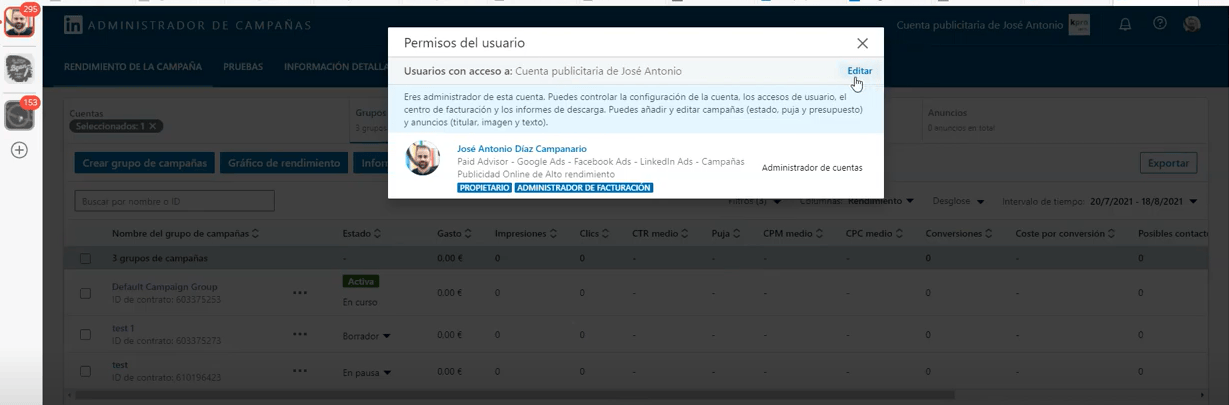The width and height of the screenshot is (1229, 405).
Task: Click the Exportar button
Action: (1168, 163)
